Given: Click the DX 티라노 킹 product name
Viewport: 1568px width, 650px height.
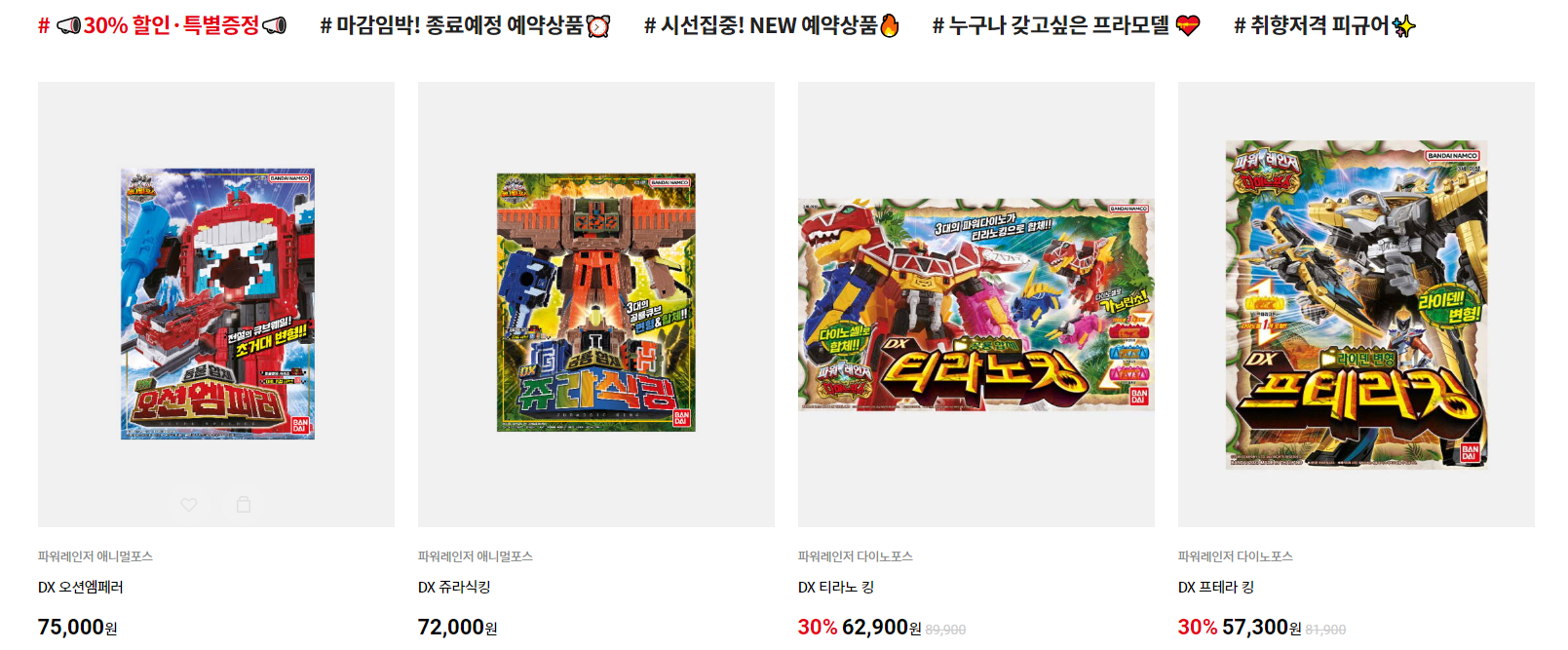Looking at the screenshot, I should click(x=836, y=588).
